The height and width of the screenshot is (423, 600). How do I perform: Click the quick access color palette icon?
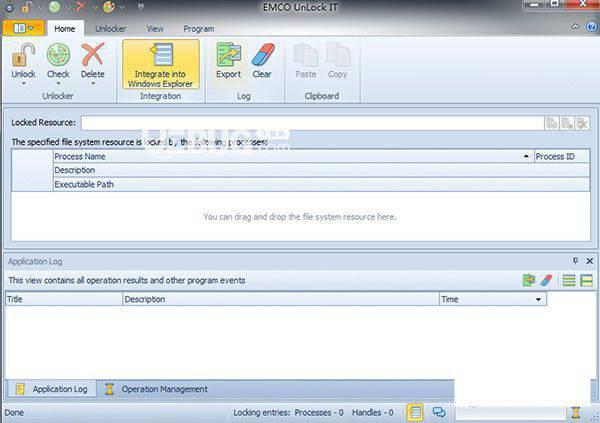[x=109, y=7]
